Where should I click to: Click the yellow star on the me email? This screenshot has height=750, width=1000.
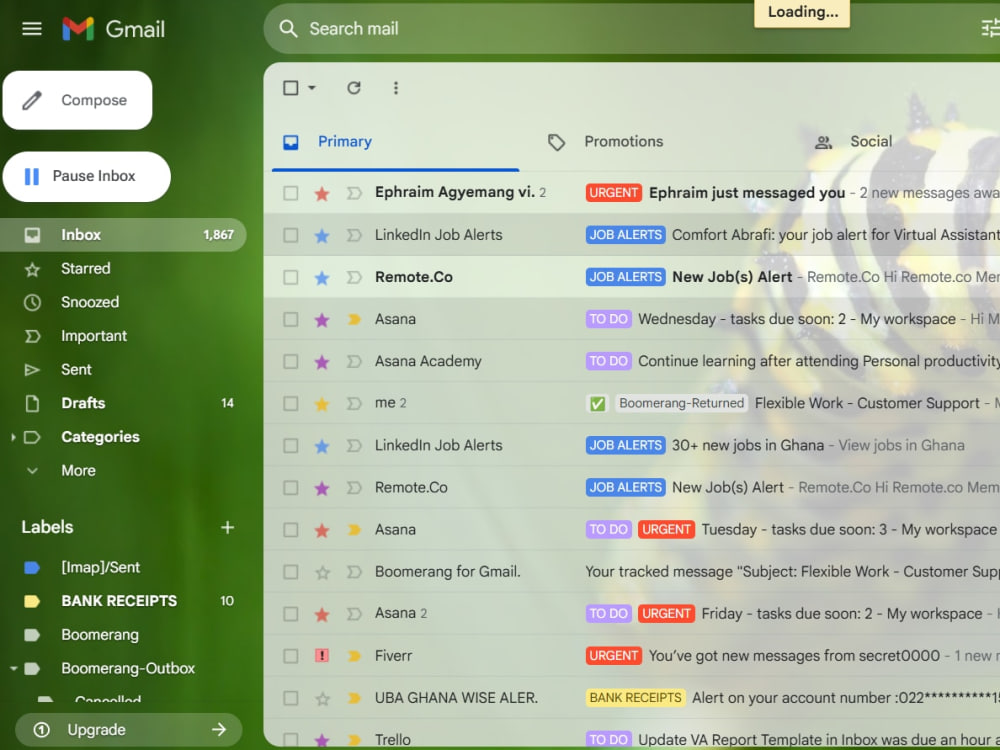point(322,404)
